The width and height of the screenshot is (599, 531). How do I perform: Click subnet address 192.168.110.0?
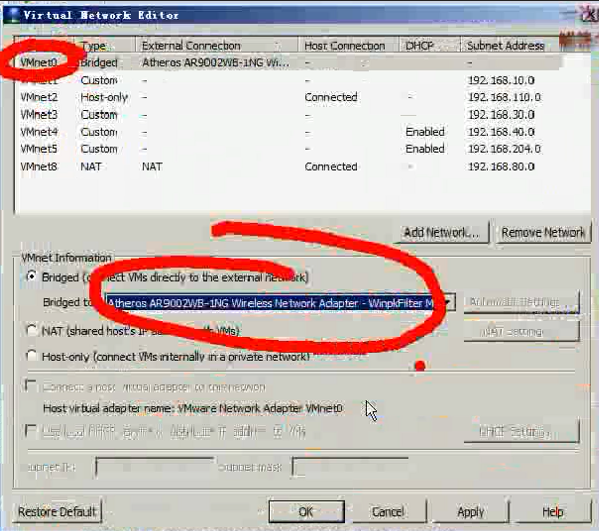pos(504,97)
